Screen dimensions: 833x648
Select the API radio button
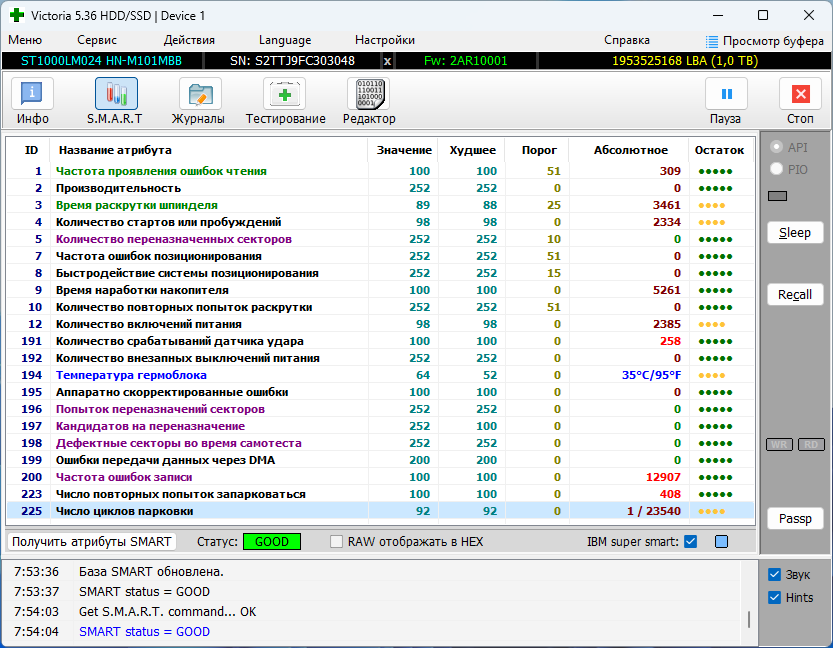tap(775, 147)
